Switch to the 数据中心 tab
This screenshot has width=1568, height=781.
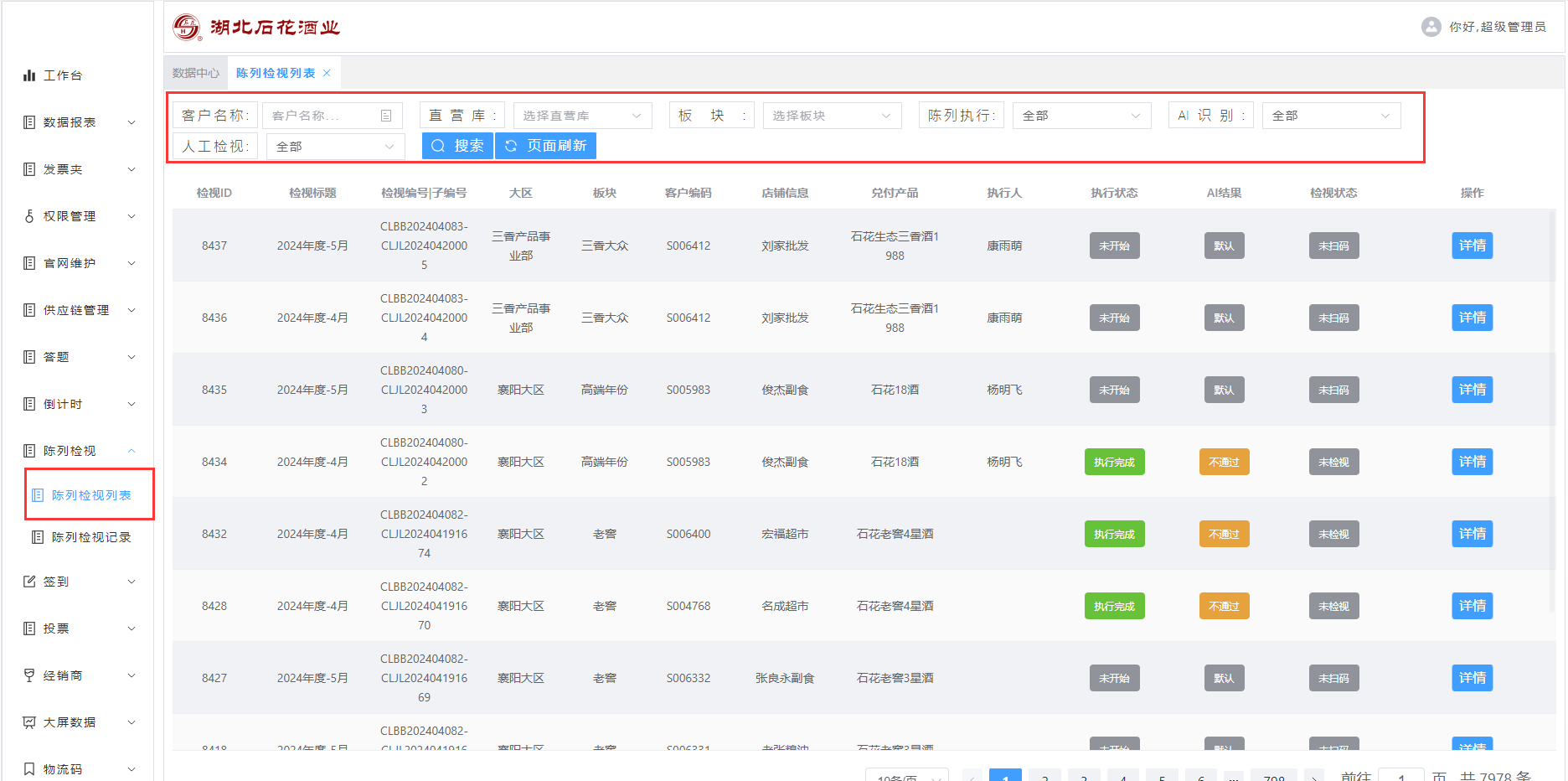pos(195,73)
